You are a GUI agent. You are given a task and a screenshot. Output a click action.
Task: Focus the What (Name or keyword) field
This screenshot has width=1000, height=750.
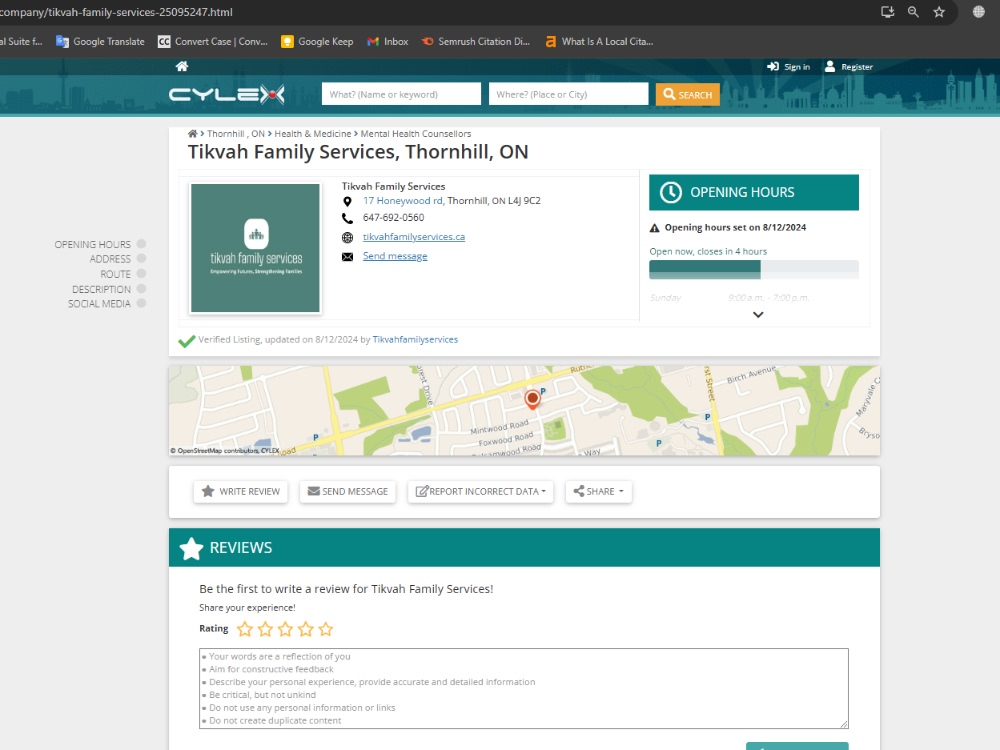[401, 94]
